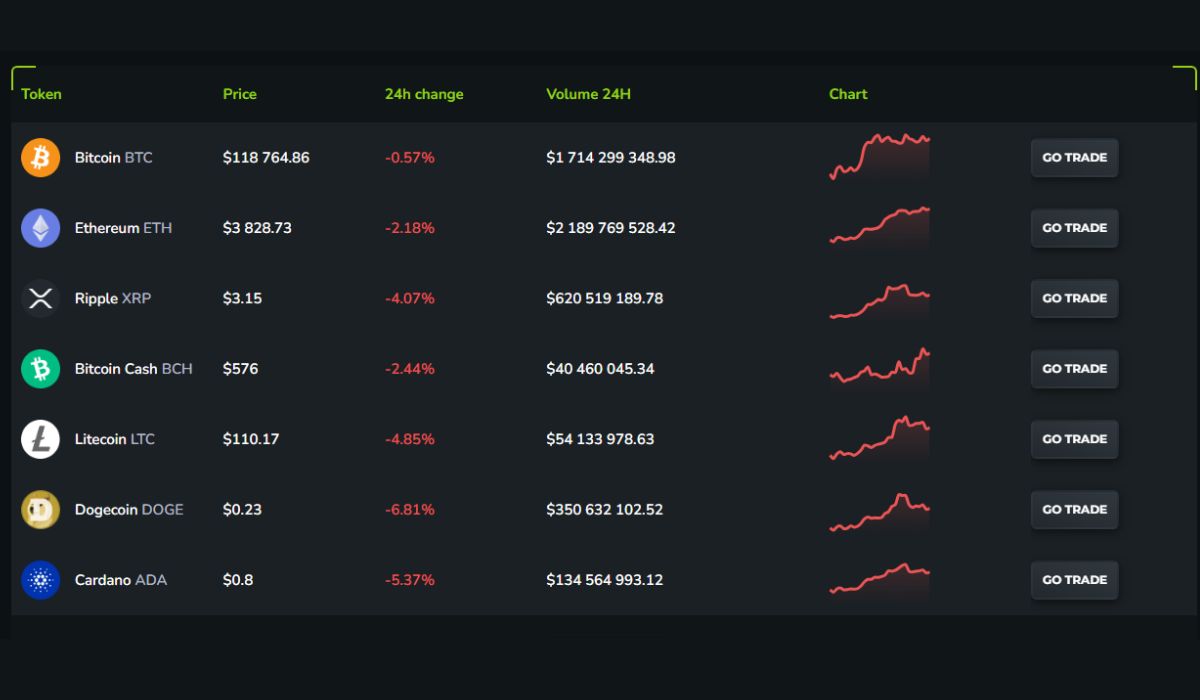Viewport: 1200px width, 700px height.
Task: Click the Cardano ADA logo icon
Action: point(40,580)
